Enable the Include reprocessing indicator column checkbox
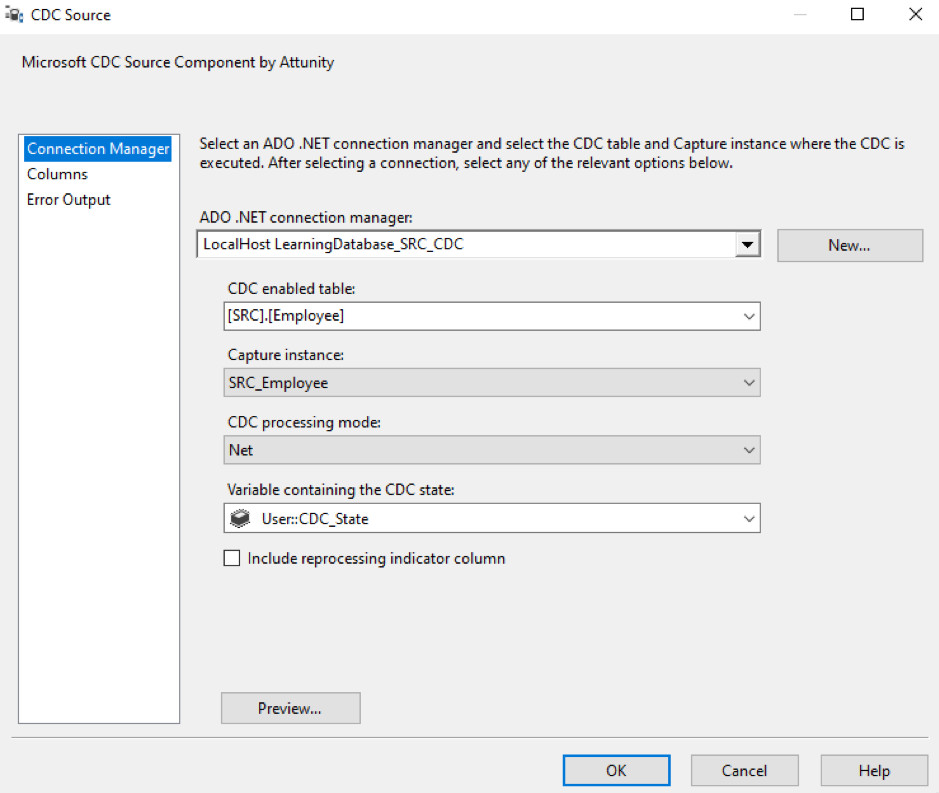 tap(231, 558)
